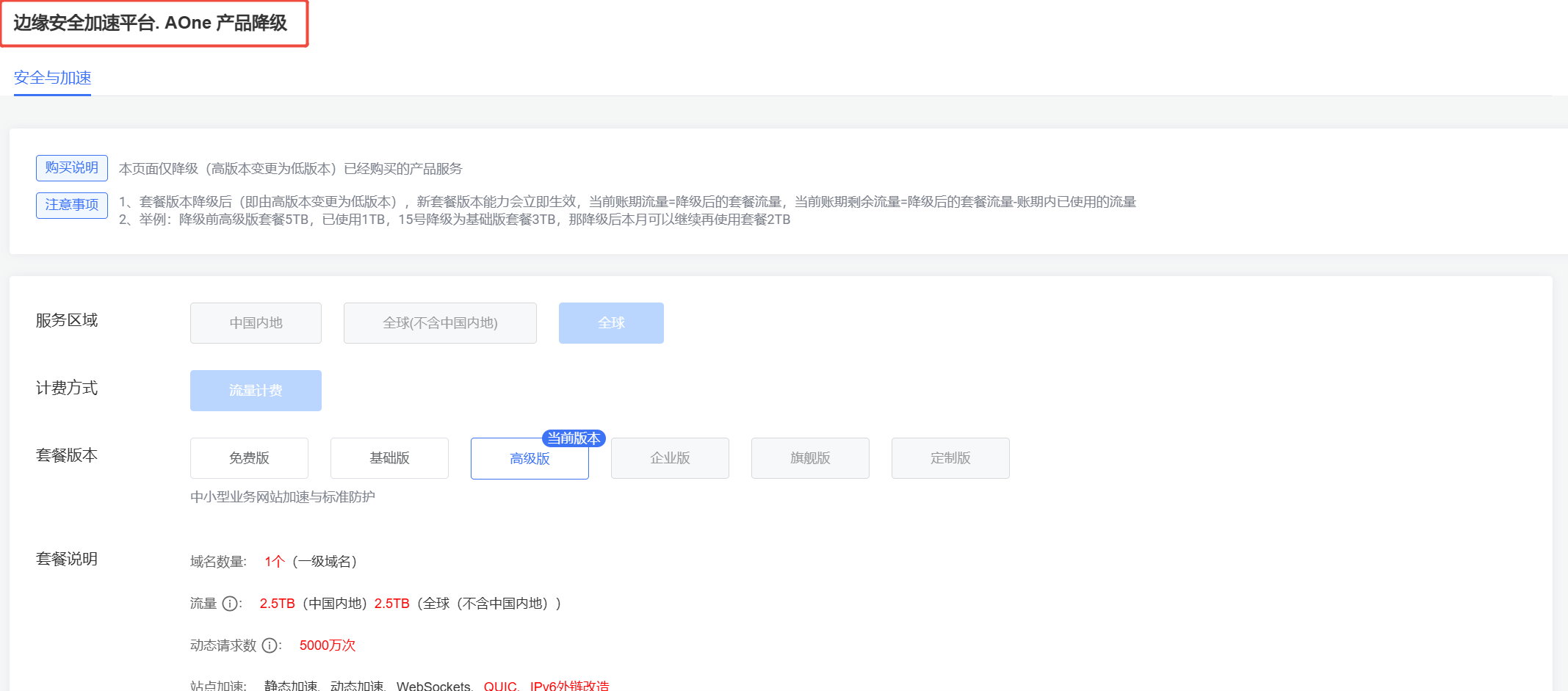
Task: Select 中国内地 service region
Action: pos(256,323)
